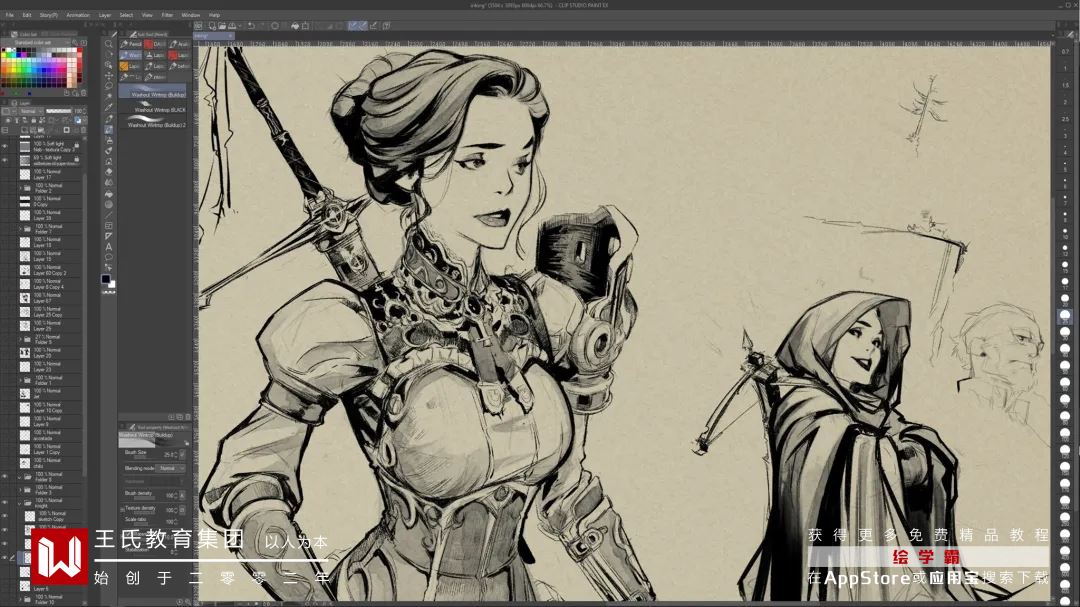1080x607 pixels.
Task: Select the Airbrush tool
Action: [109, 140]
